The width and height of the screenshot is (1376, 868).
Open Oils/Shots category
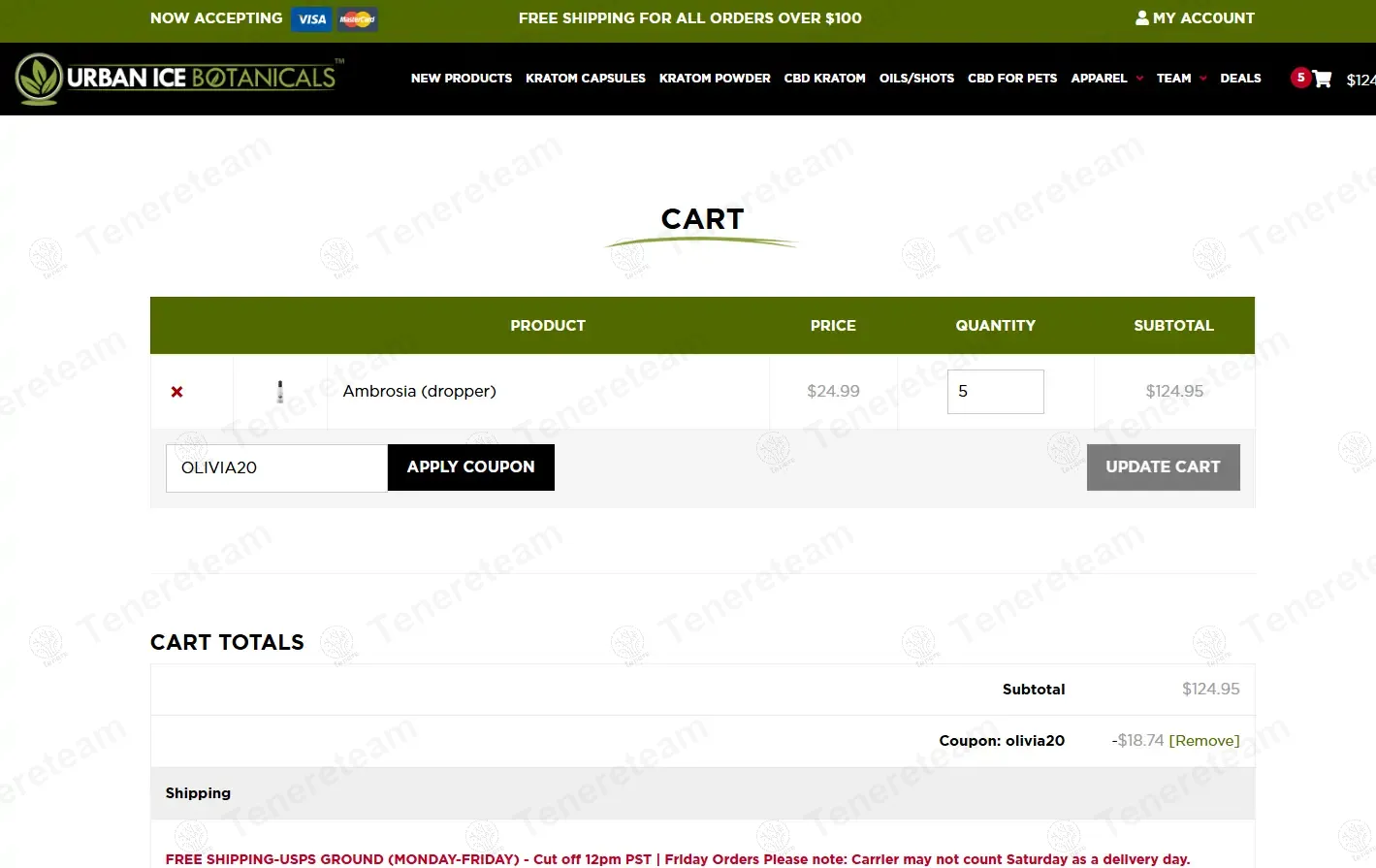[x=916, y=79]
